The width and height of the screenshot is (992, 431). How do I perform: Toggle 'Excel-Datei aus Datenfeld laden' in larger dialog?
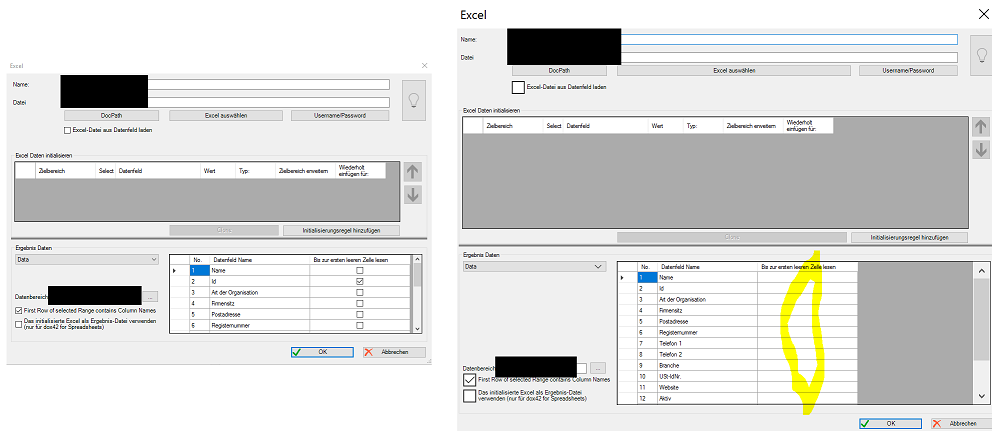pyautogui.click(x=518, y=87)
